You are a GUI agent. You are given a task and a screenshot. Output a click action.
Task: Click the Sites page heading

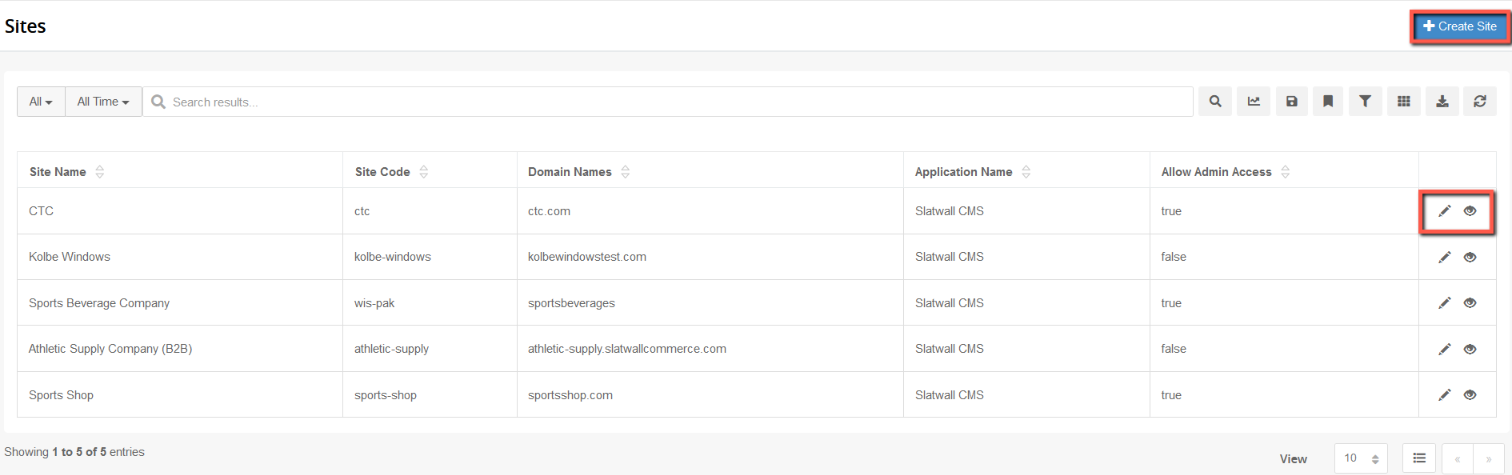coord(25,27)
